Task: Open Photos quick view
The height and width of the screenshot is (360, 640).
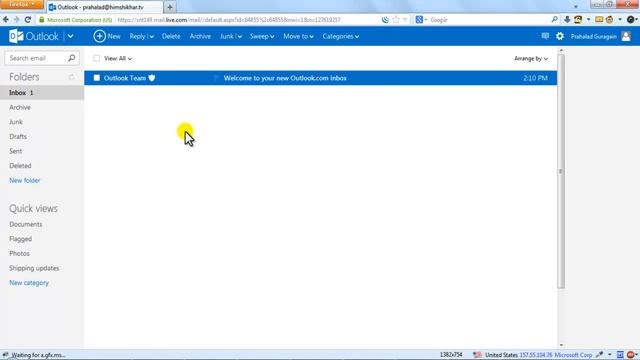Action: tap(19, 254)
